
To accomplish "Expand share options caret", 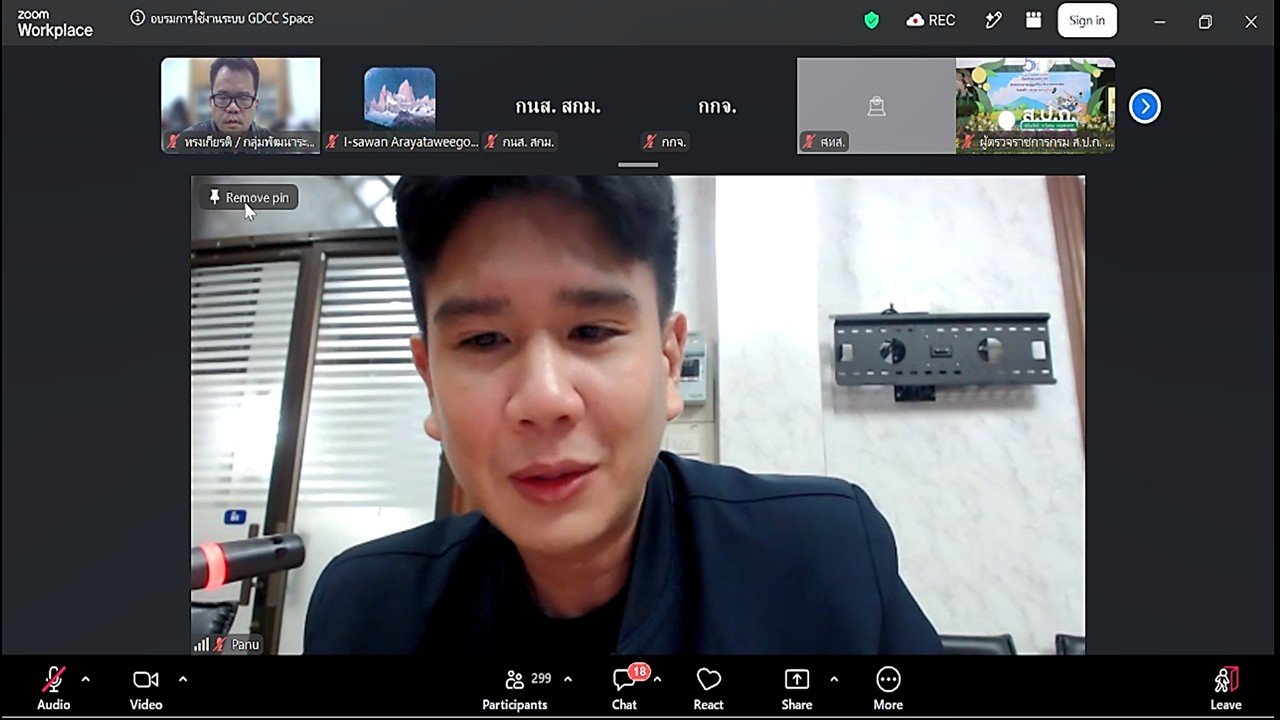I will click(834, 680).
